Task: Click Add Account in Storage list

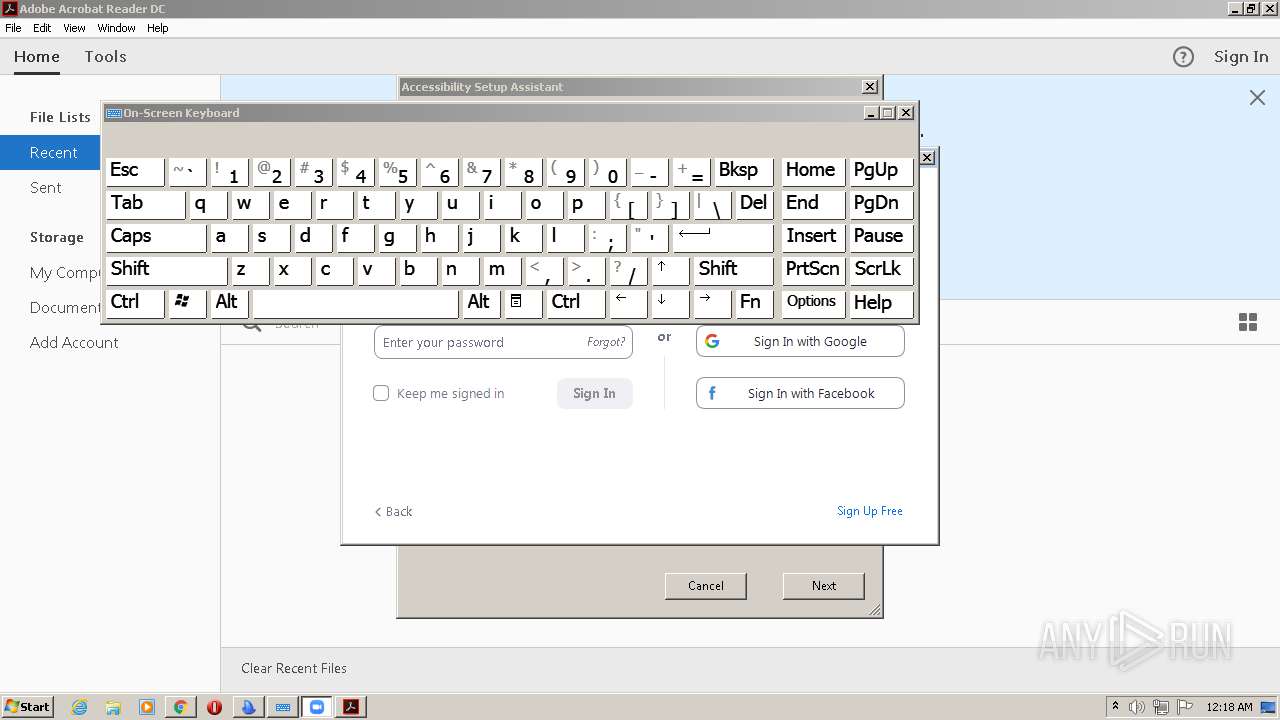Action: [74, 342]
